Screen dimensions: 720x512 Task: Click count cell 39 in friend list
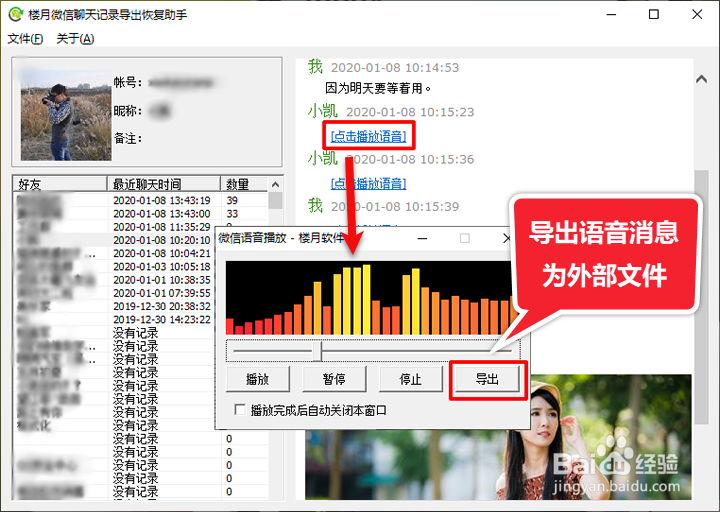(232, 200)
